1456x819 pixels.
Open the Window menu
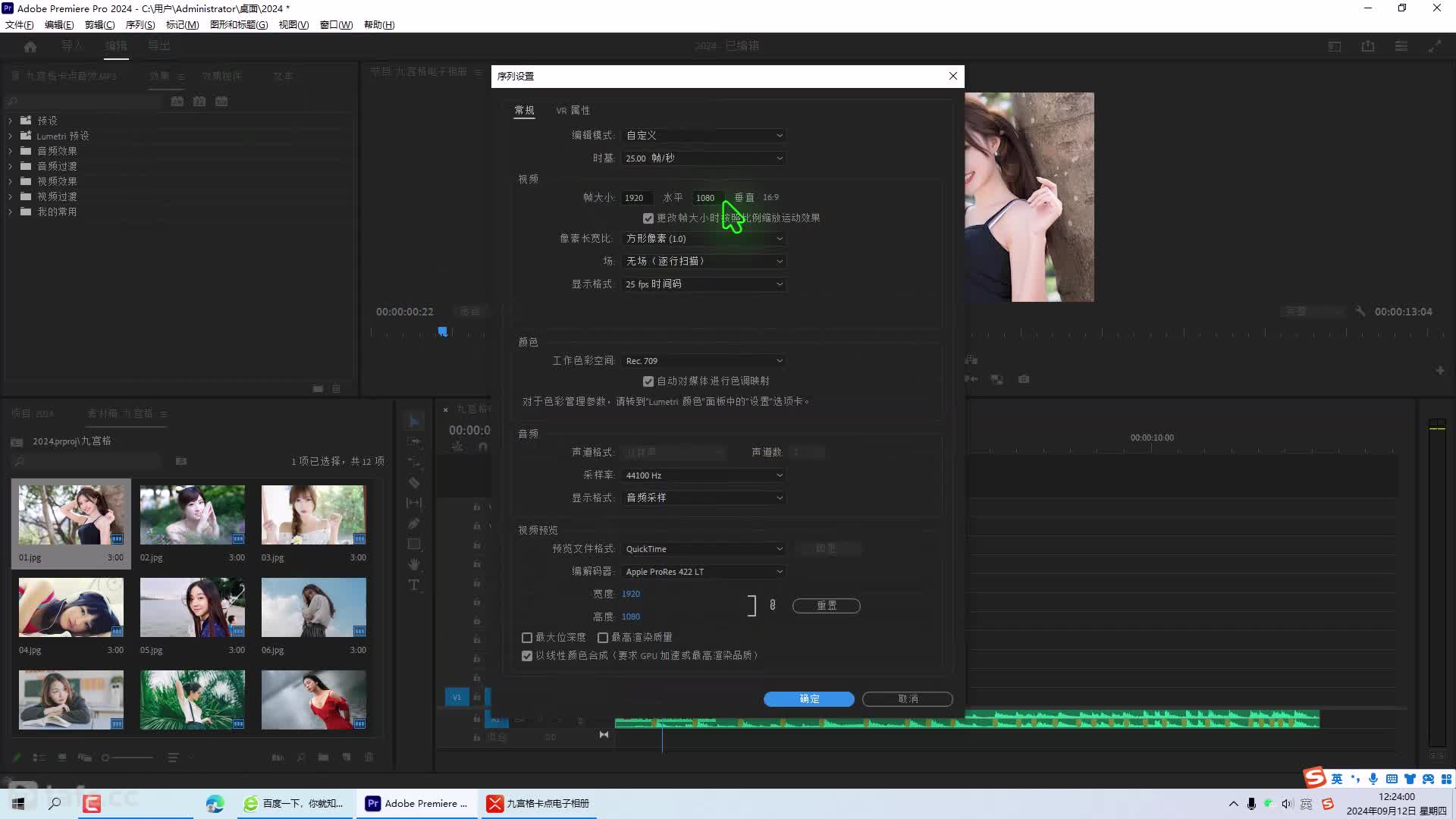[336, 24]
